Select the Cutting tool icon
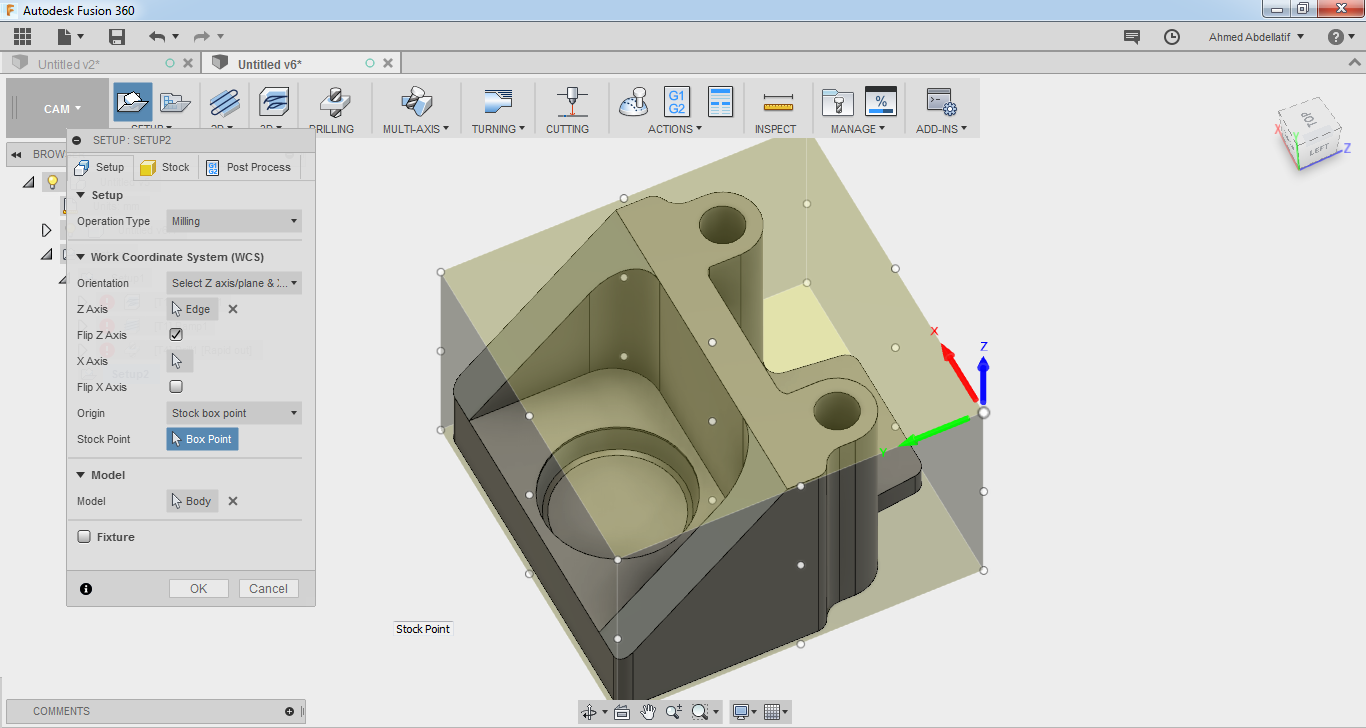This screenshot has width=1366, height=728. click(x=572, y=102)
